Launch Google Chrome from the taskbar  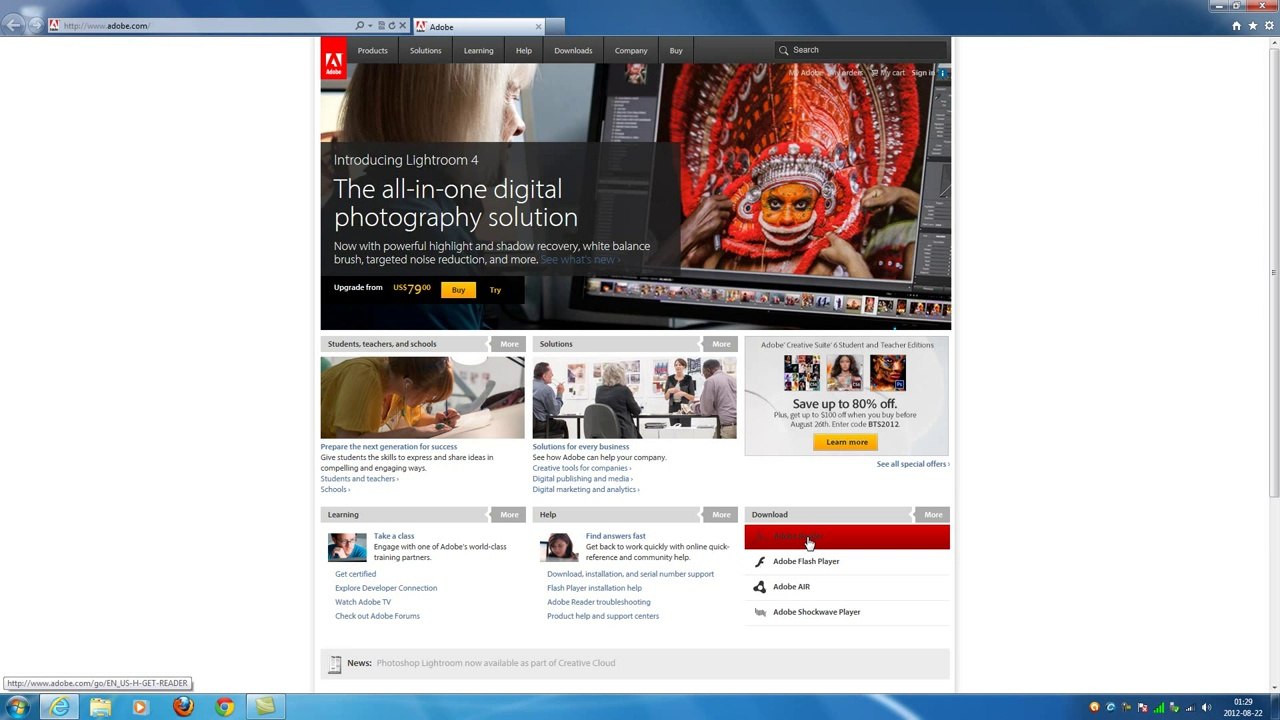click(224, 707)
